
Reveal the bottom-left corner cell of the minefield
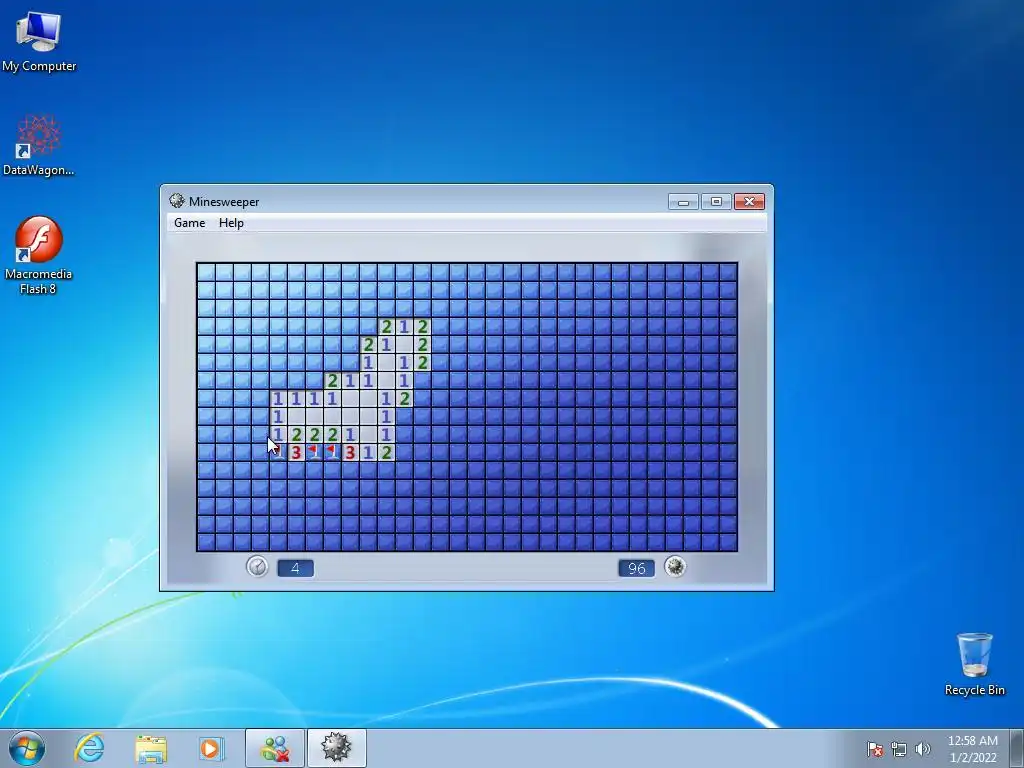click(206, 542)
